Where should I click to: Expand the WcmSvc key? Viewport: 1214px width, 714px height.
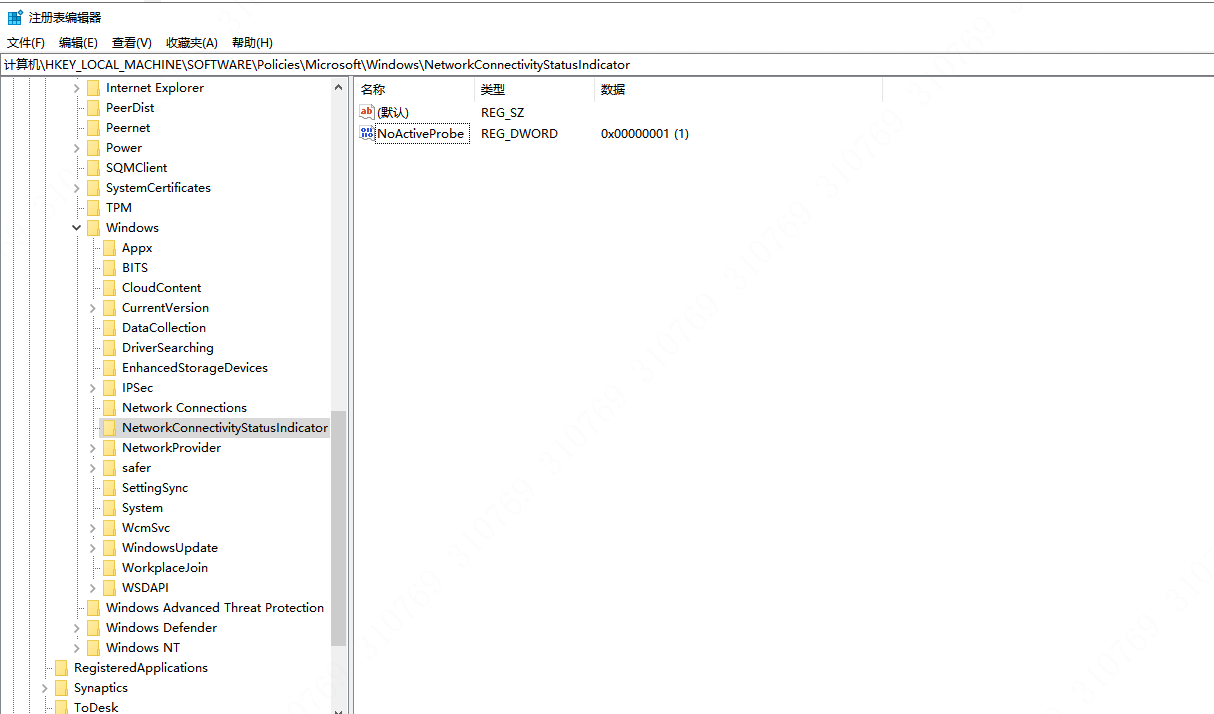[x=93, y=528]
